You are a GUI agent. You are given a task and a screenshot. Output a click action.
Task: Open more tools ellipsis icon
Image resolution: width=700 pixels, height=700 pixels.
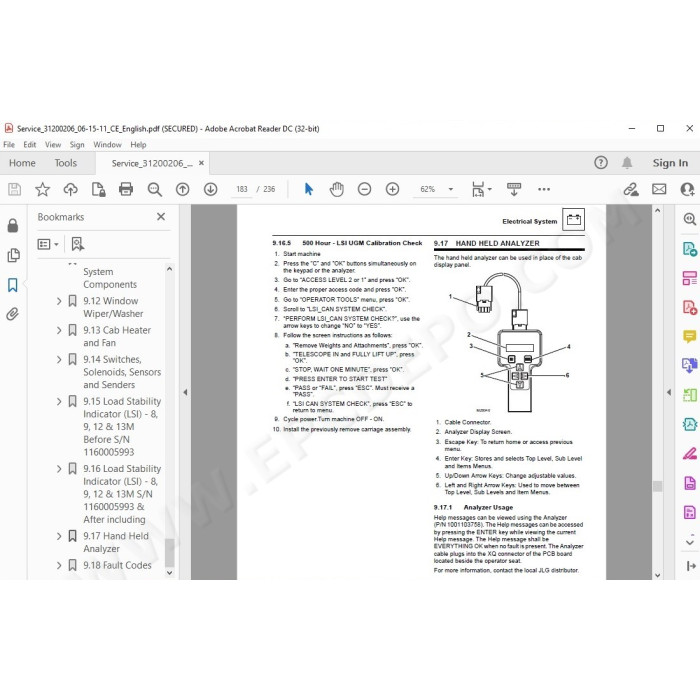click(x=544, y=189)
